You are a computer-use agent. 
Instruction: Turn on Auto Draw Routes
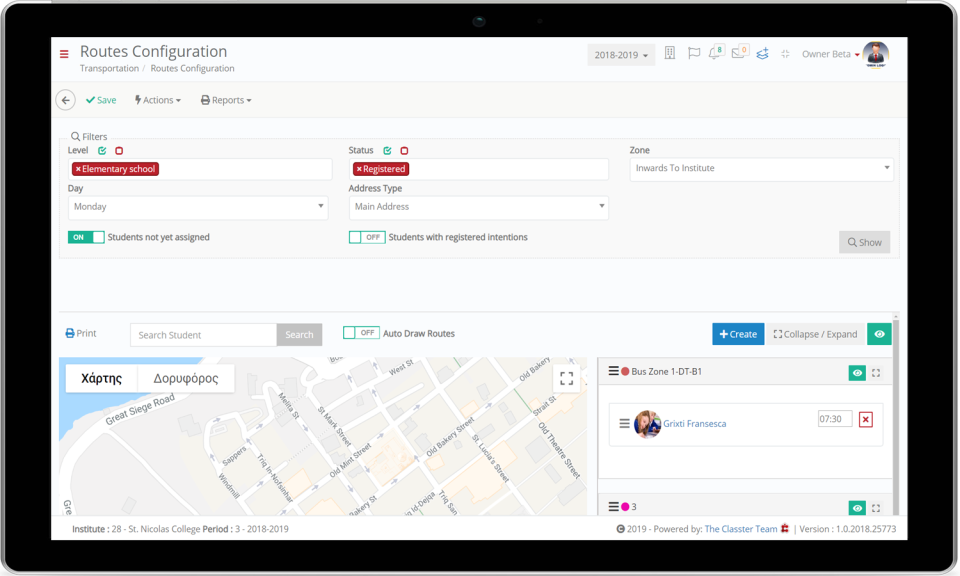click(360, 331)
